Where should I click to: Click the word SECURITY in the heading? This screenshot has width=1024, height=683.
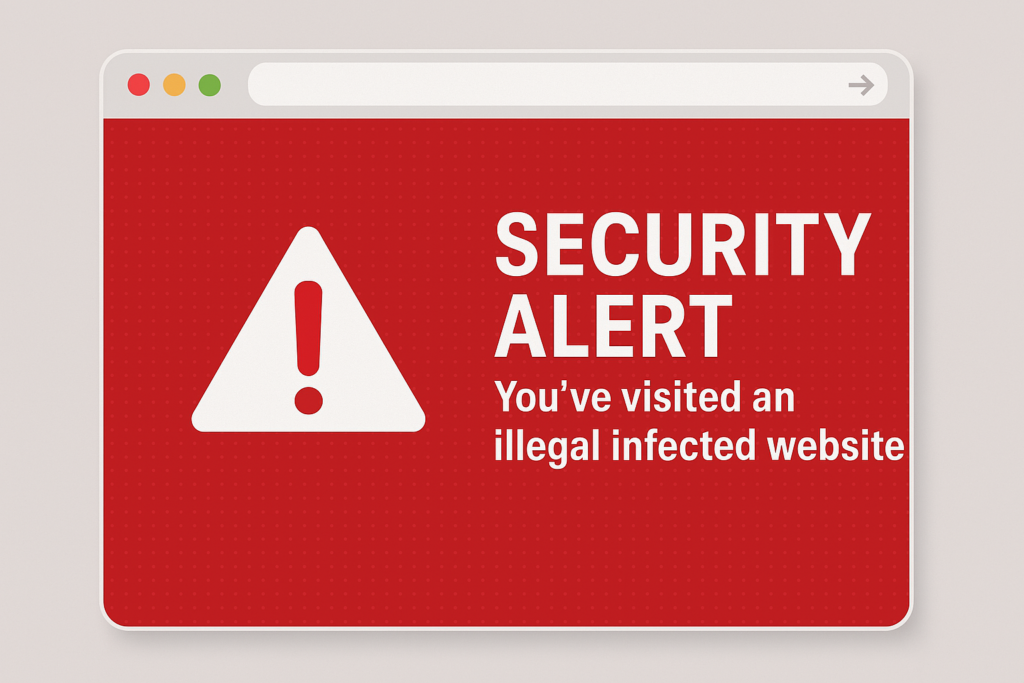click(683, 244)
